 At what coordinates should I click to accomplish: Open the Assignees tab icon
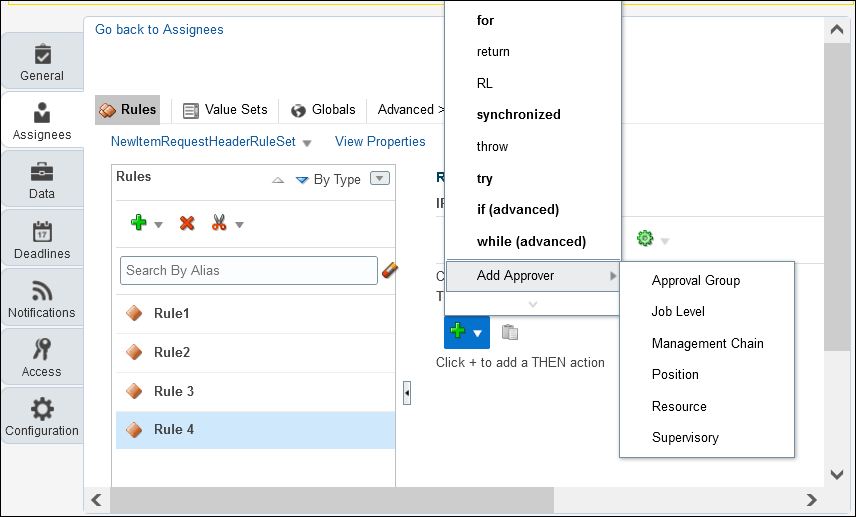(42, 113)
